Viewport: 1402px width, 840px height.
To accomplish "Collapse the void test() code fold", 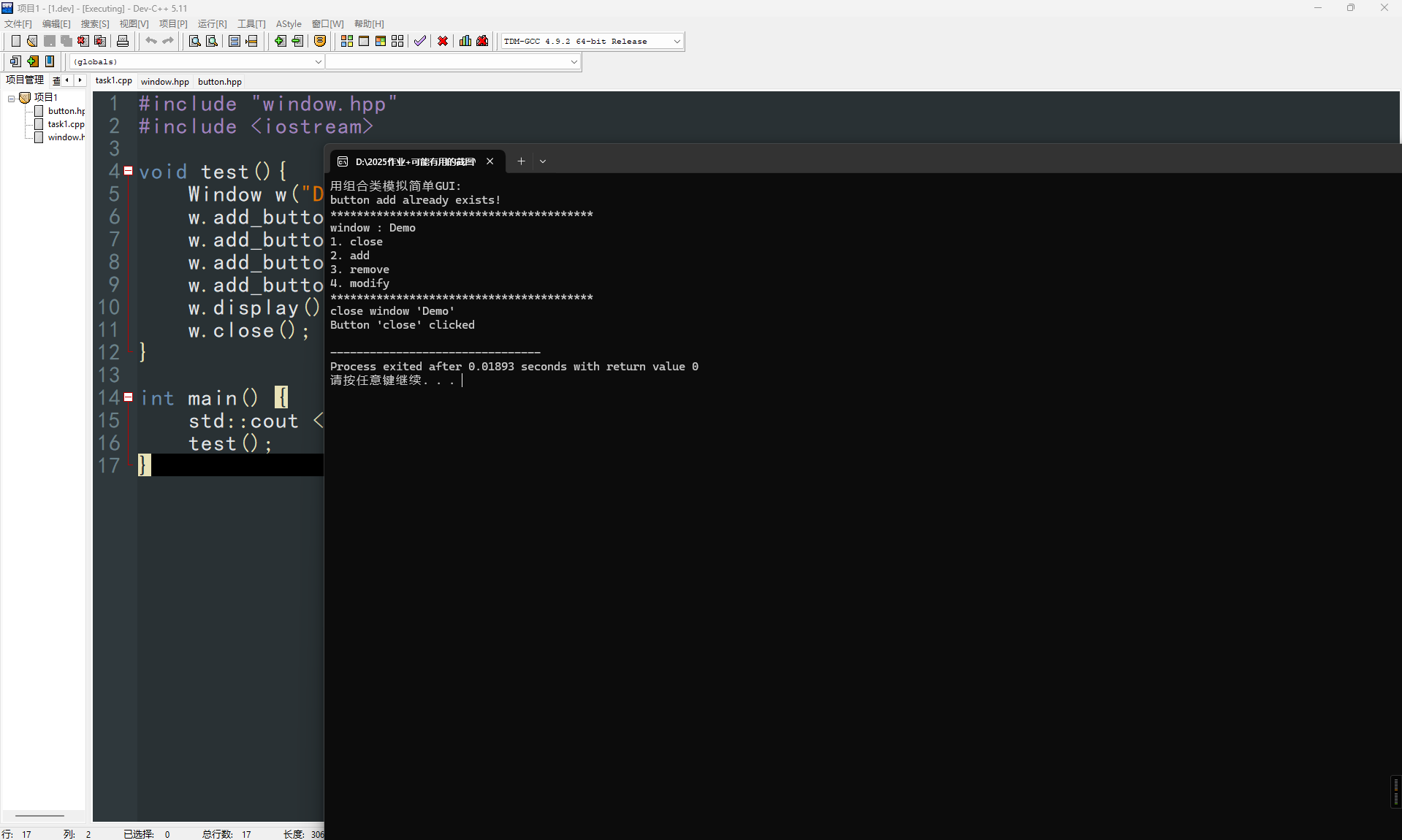I will point(129,171).
